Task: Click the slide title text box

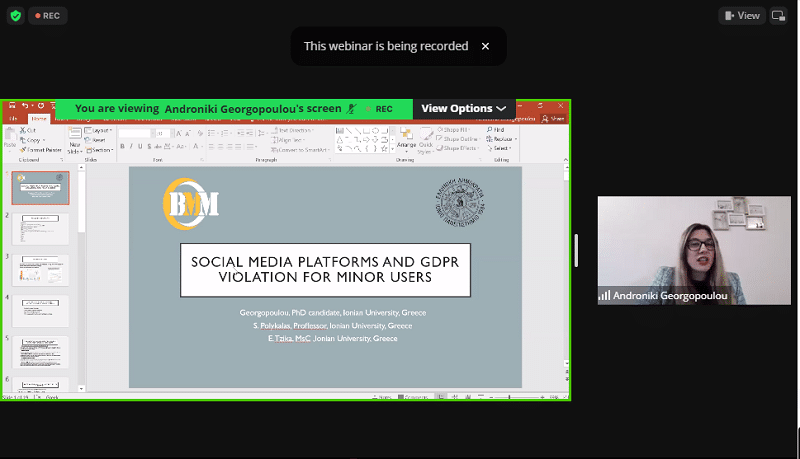Action: [325, 270]
